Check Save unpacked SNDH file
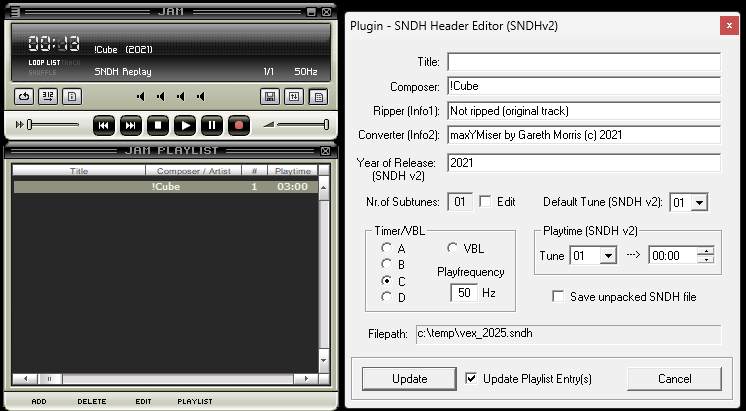This screenshot has height=411, width=746. 559,297
